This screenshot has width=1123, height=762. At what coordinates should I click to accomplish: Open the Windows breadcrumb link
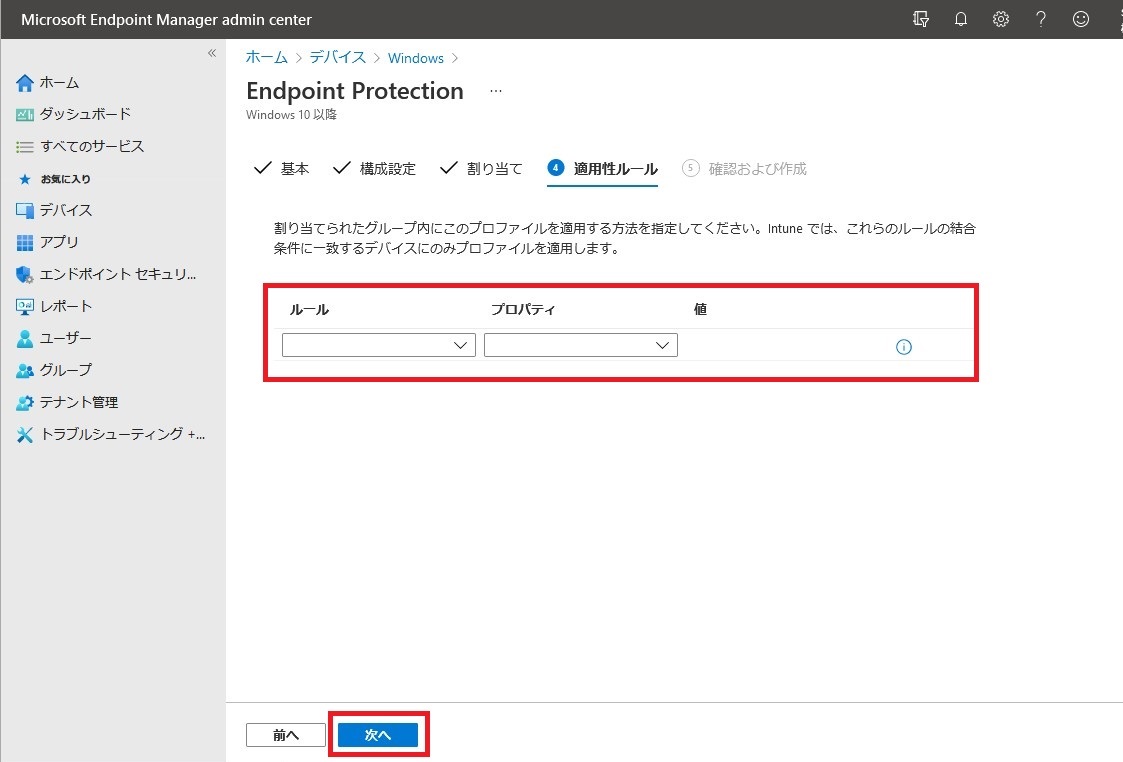tap(415, 58)
